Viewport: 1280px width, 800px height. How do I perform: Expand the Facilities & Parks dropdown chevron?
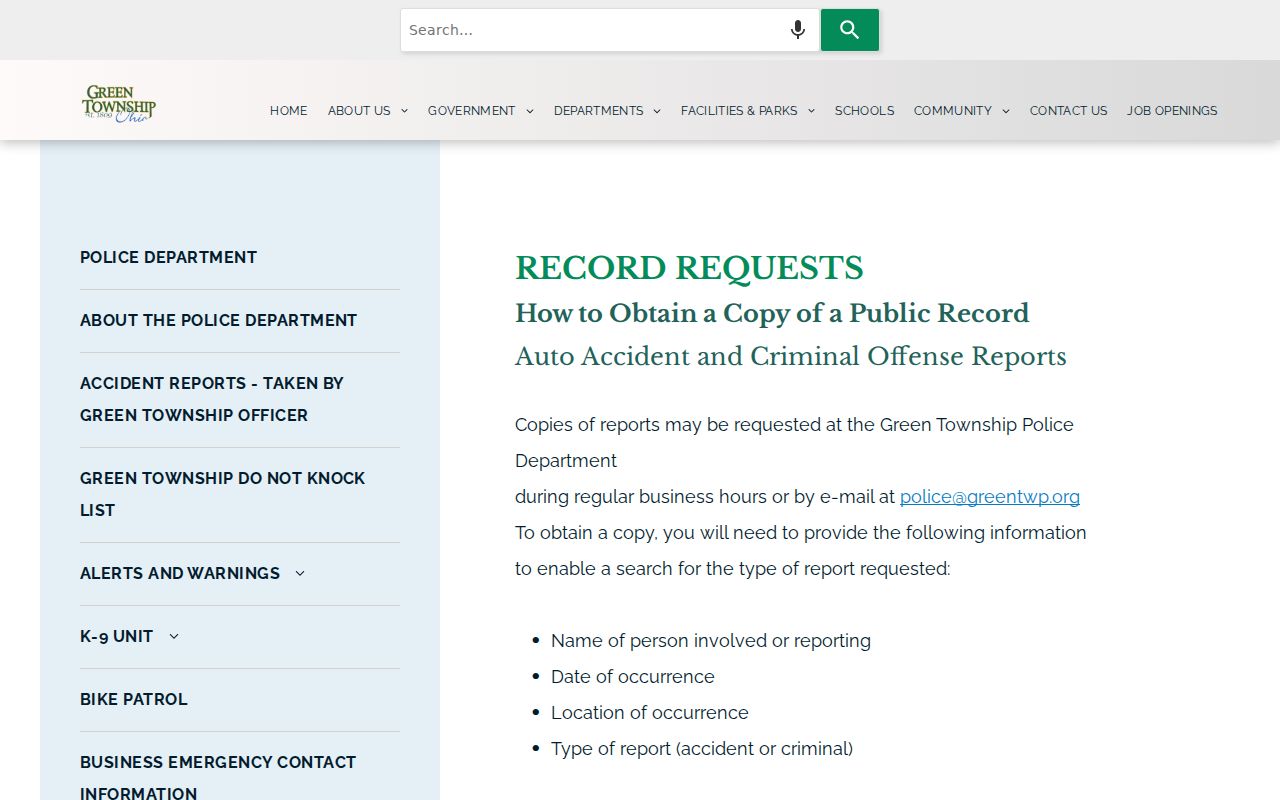811,111
